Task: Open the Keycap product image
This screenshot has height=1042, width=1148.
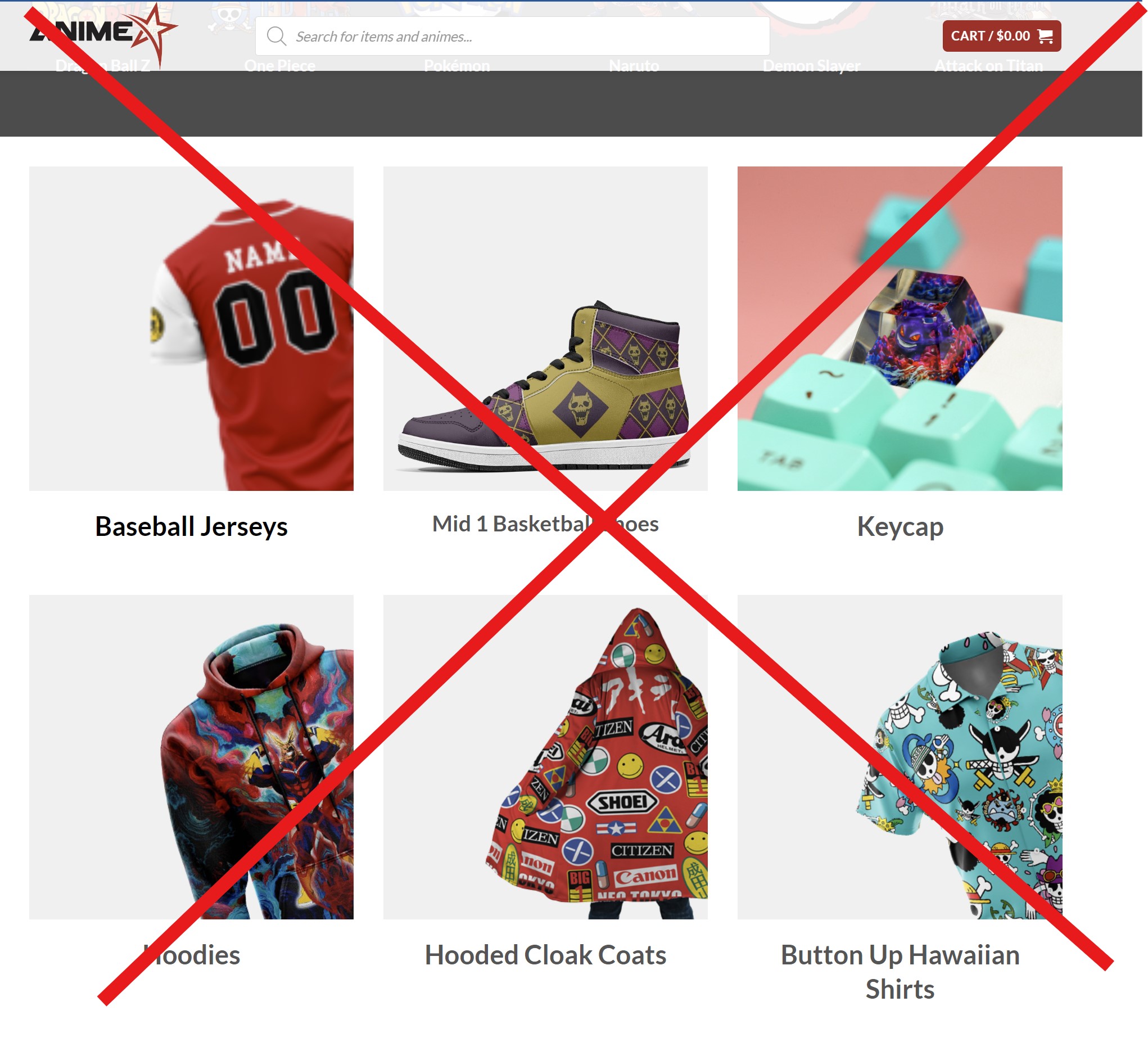Action: (x=900, y=329)
